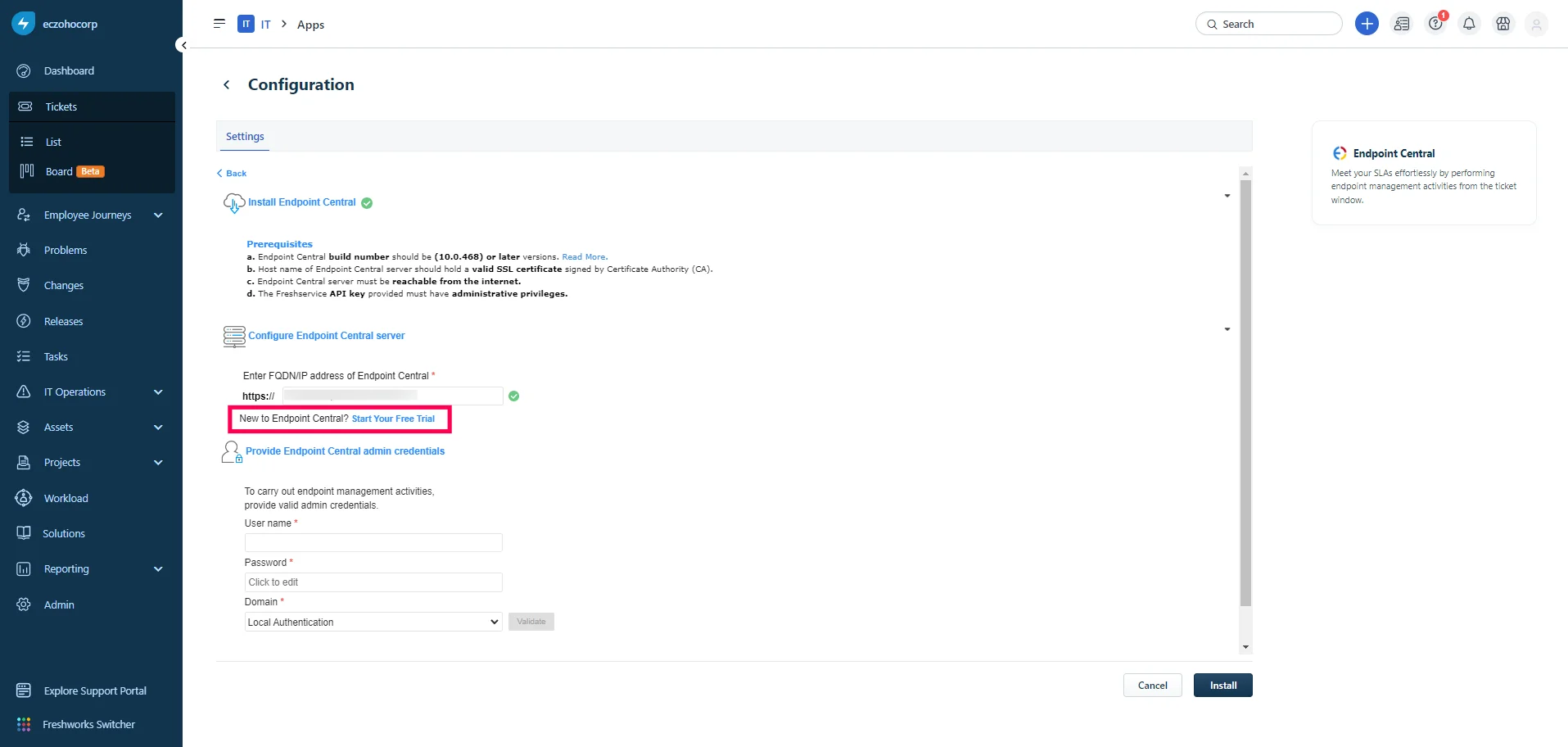
Task: Open the Workload module
Action: (66, 498)
